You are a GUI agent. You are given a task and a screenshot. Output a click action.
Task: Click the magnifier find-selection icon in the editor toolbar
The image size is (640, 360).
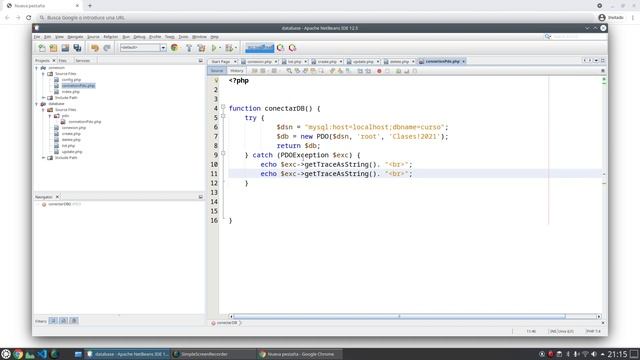point(289,71)
